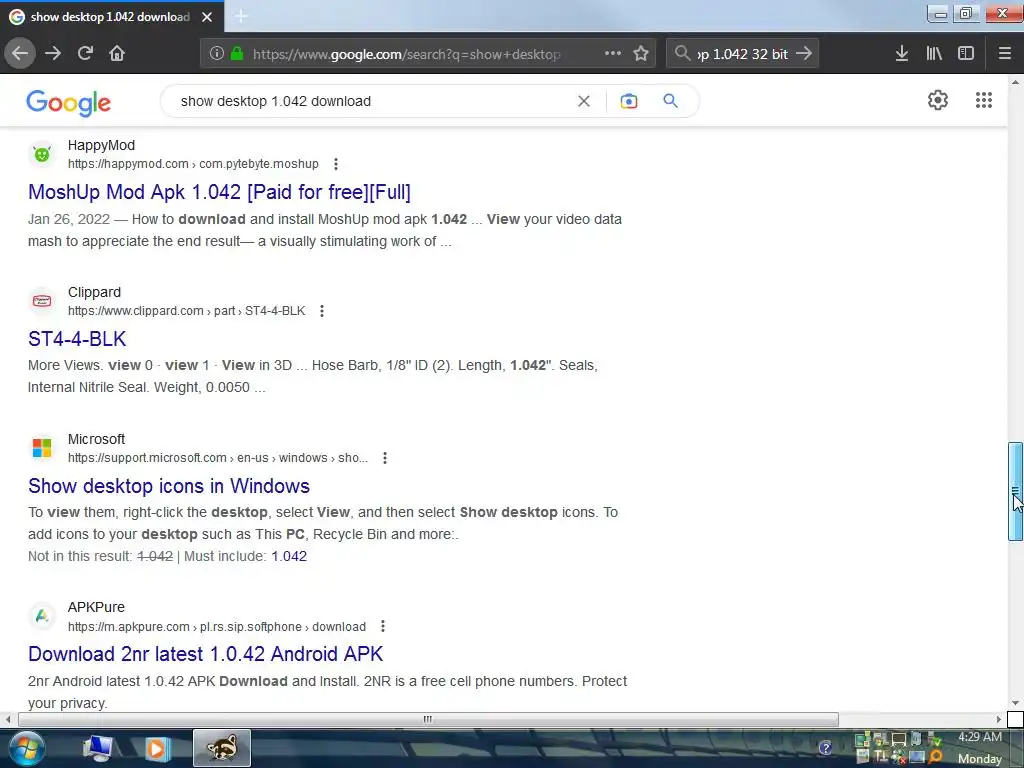This screenshot has height=768, width=1024.
Task: Click the green padlock security icon
Action: point(237,54)
